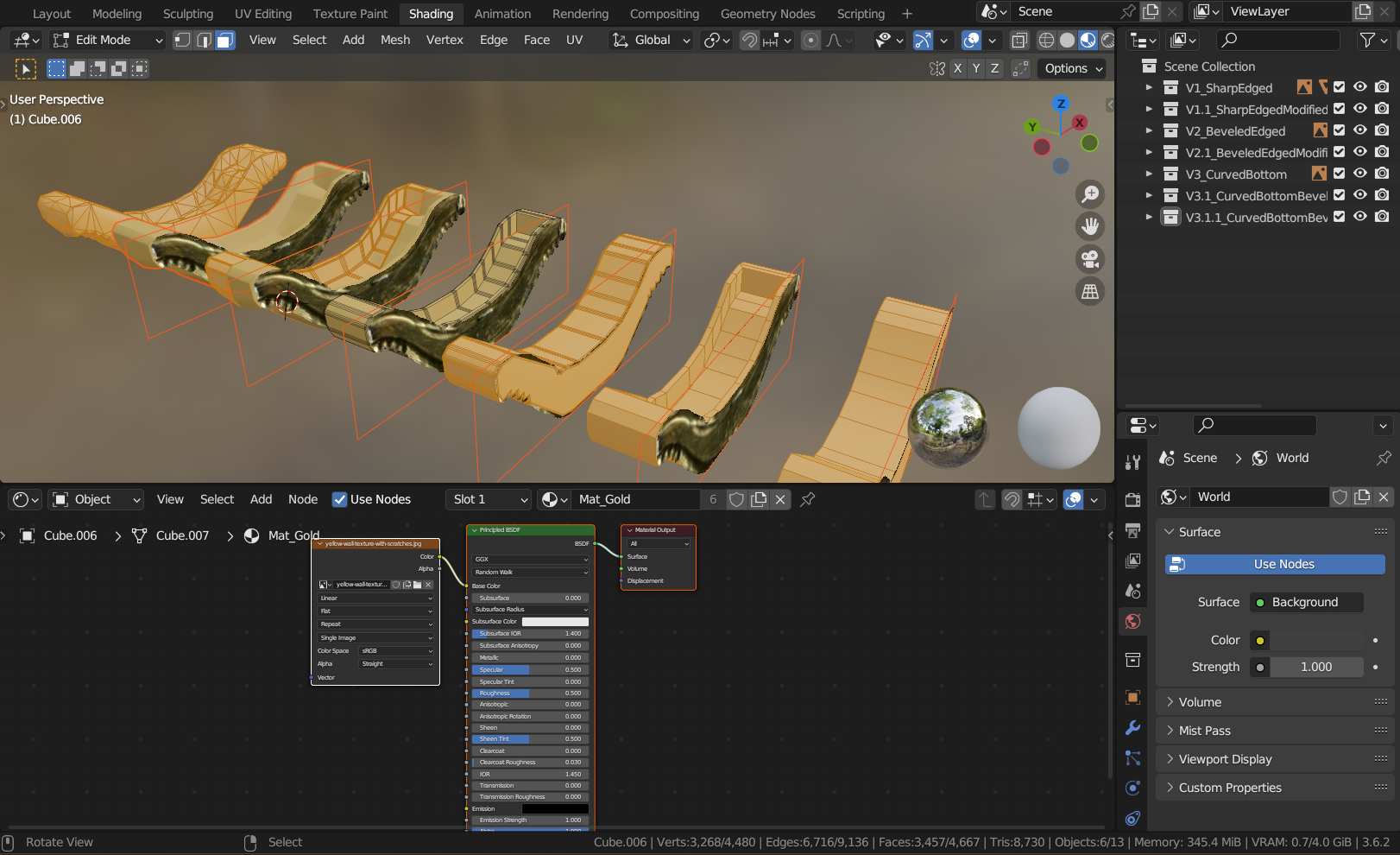Click the pan view hand gizmo

tap(1090, 226)
